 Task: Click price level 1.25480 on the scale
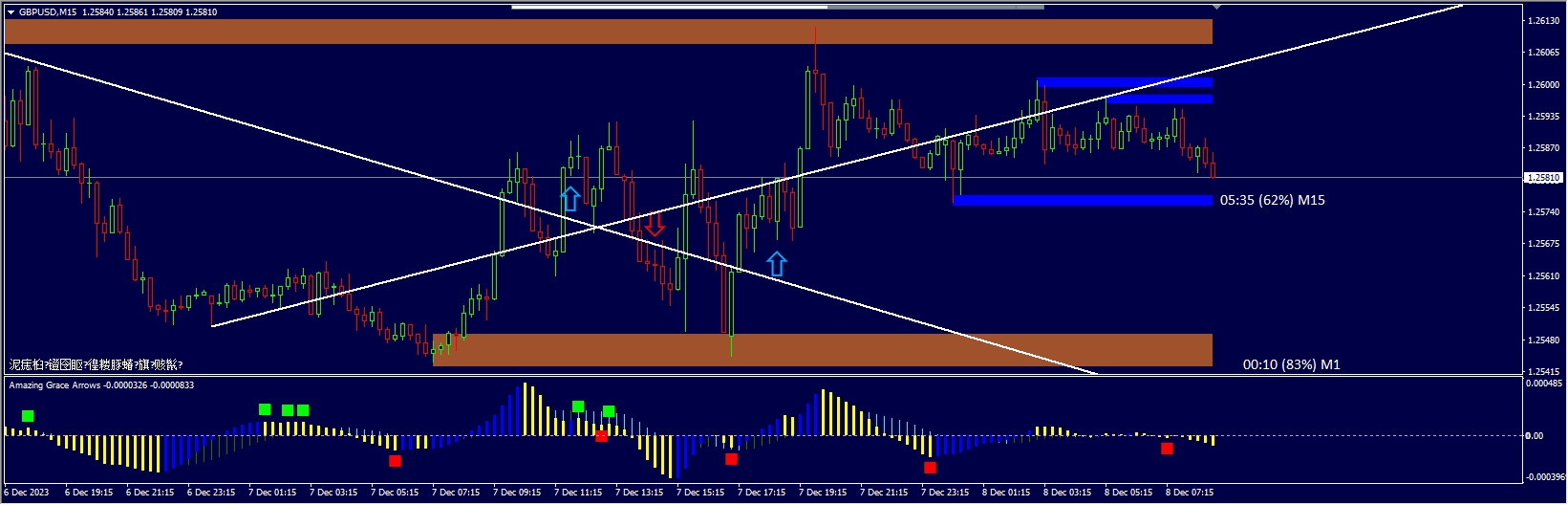pos(1544,340)
